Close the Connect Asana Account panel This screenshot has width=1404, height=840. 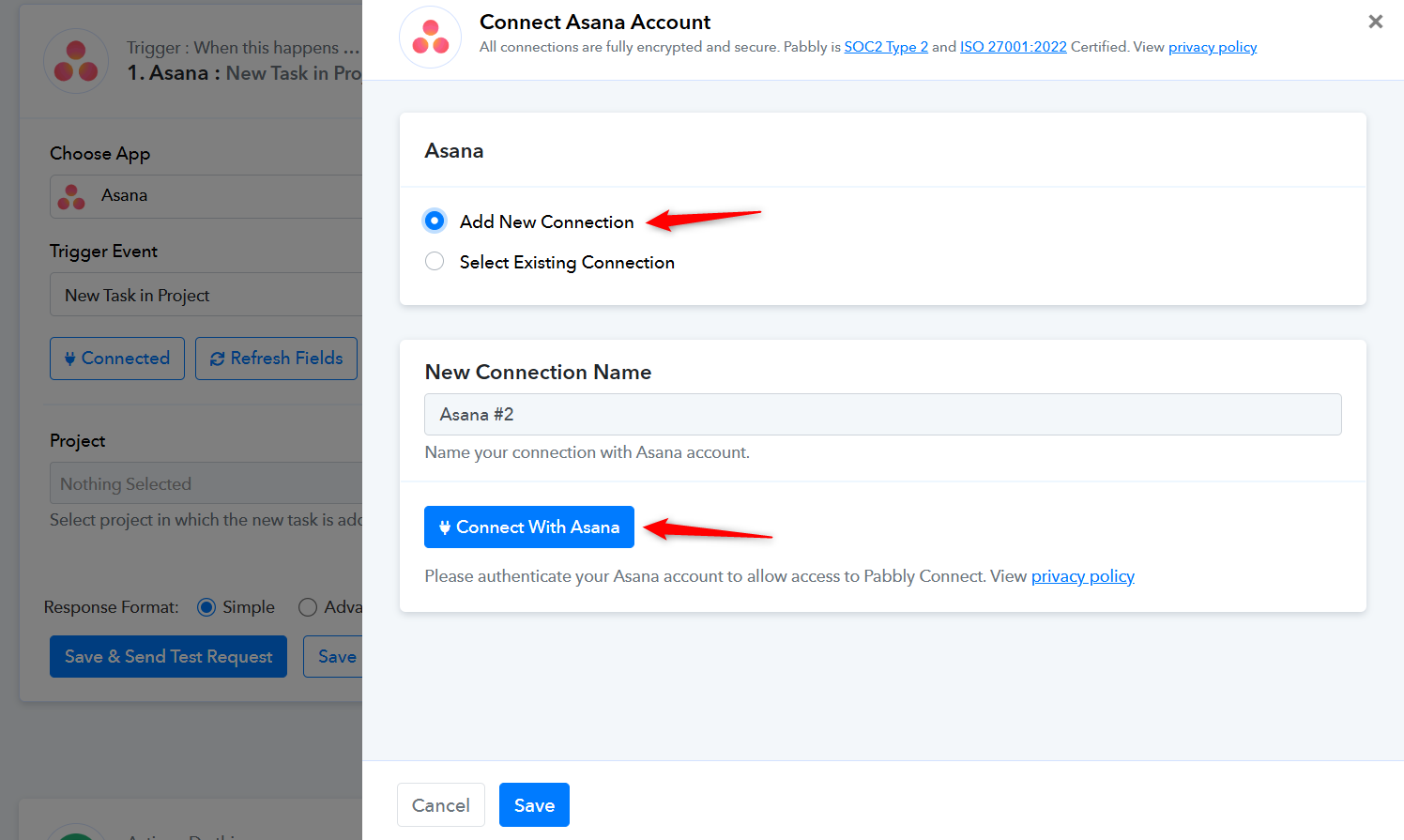click(1375, 22)
